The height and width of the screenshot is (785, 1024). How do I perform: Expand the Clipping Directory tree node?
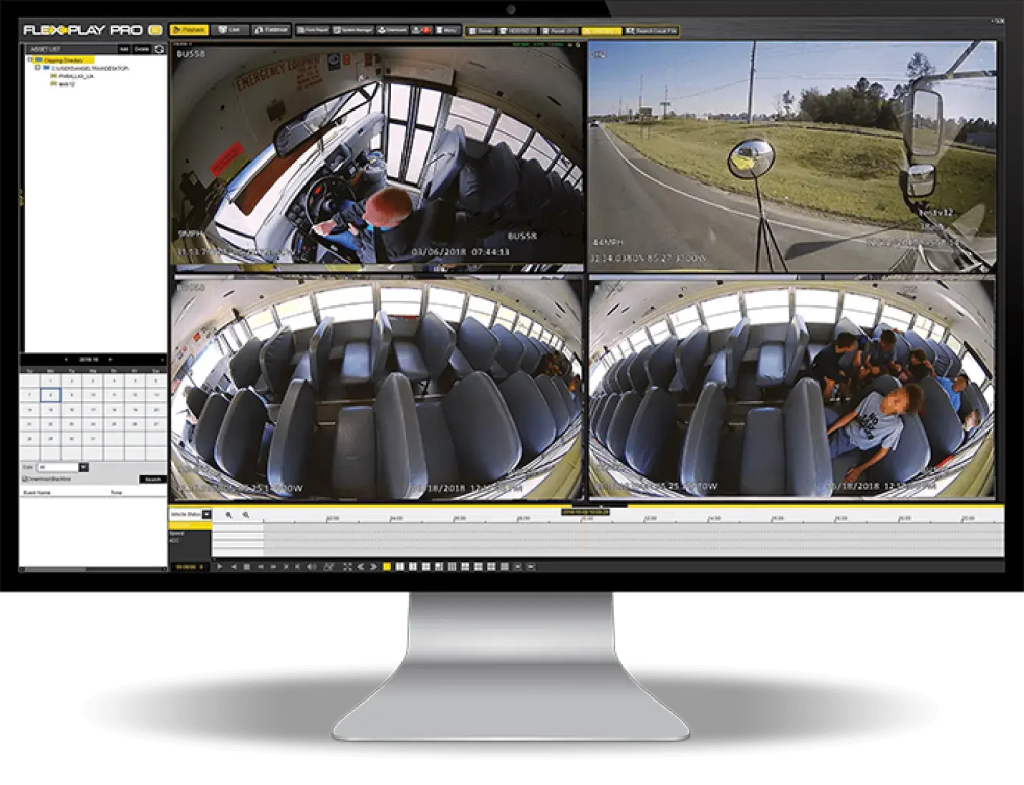29,59
